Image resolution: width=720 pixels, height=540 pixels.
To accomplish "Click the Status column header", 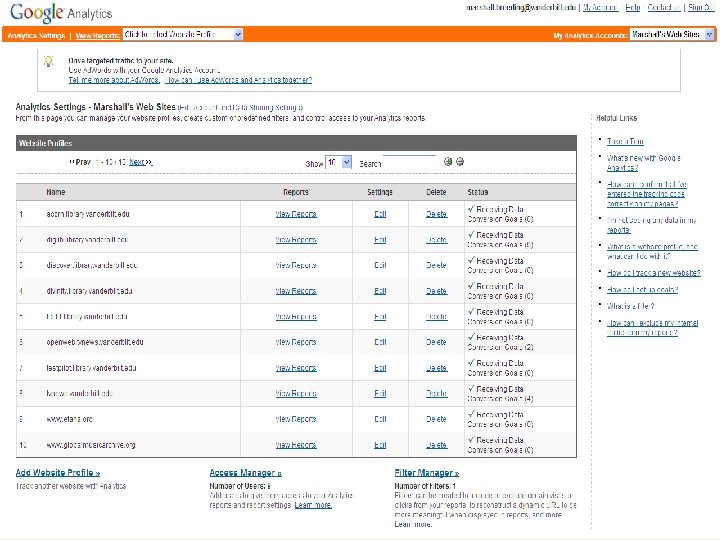I will (478, 192).
